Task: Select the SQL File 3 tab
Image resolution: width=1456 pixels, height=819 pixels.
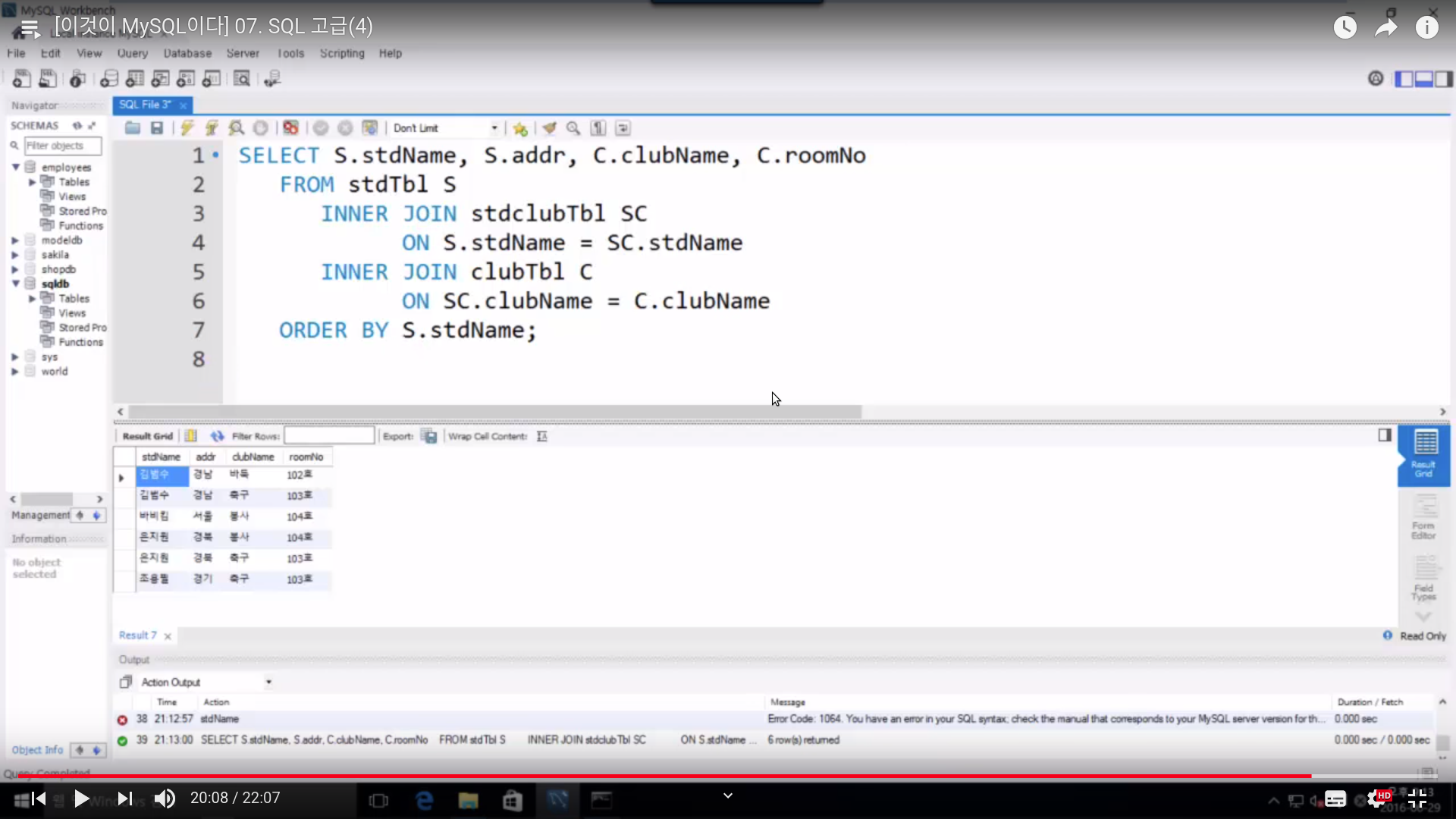Action: 145,105
